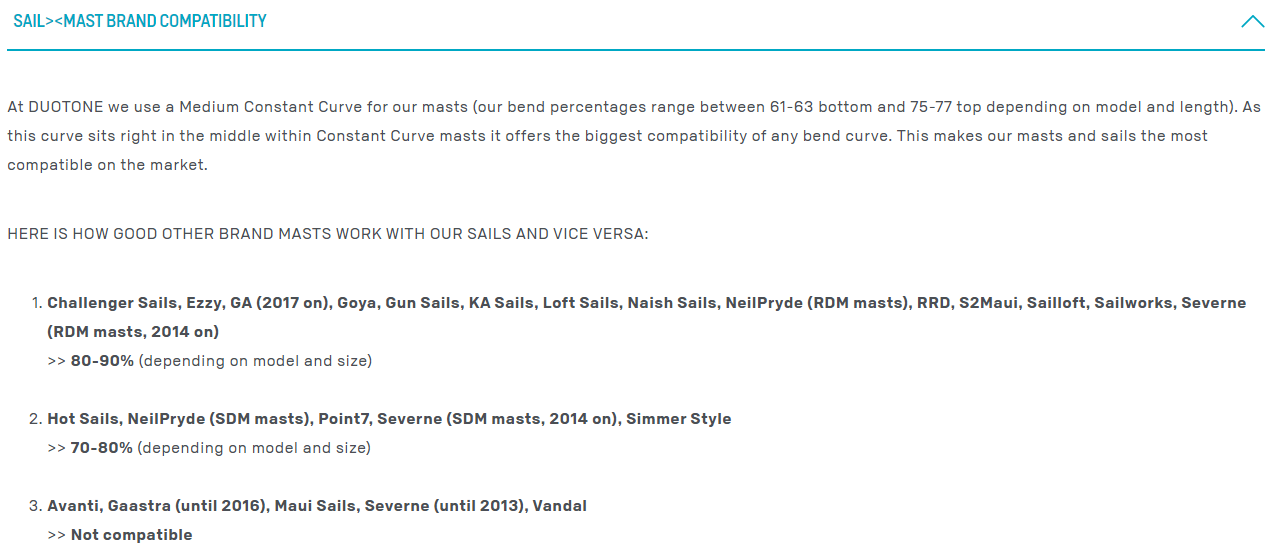Collapse section using the upward chevron icon
The width and height of the screenshot is (1287, 560).
(1252, 21)
